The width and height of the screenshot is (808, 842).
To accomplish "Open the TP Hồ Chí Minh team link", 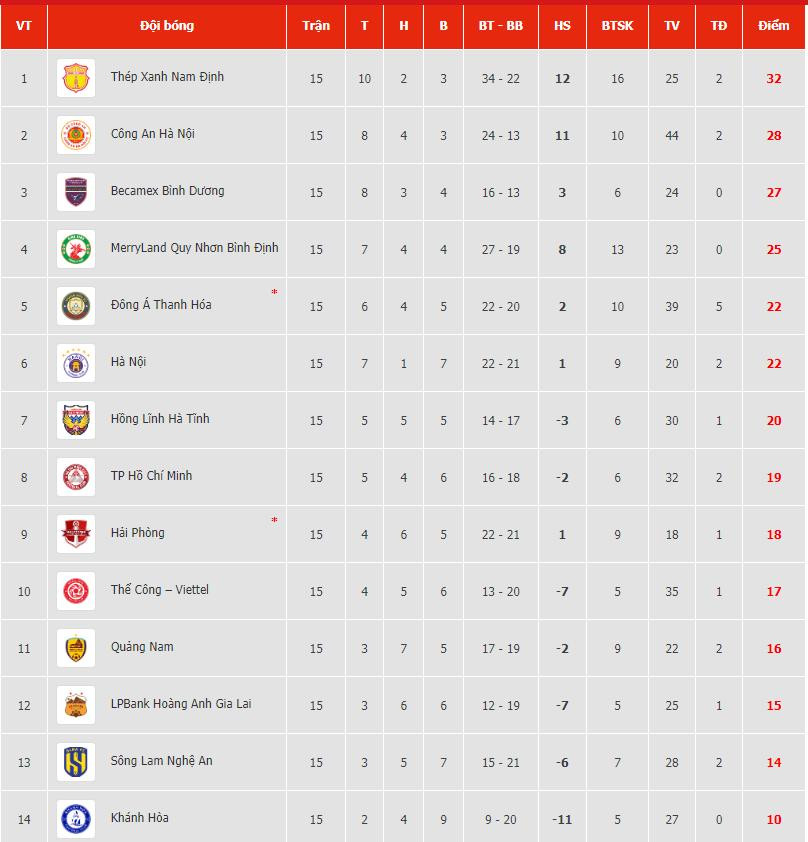I will [x=151, y=476].
